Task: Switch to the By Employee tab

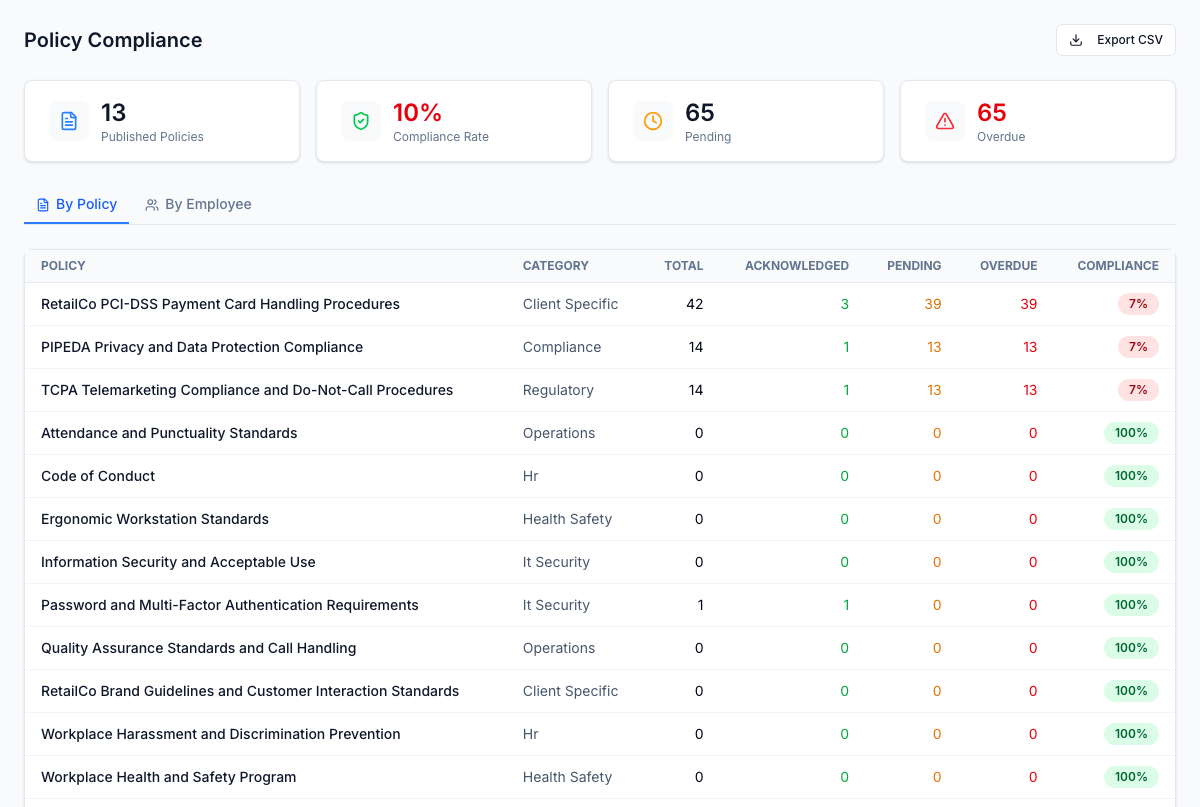Action: [198, 204]
